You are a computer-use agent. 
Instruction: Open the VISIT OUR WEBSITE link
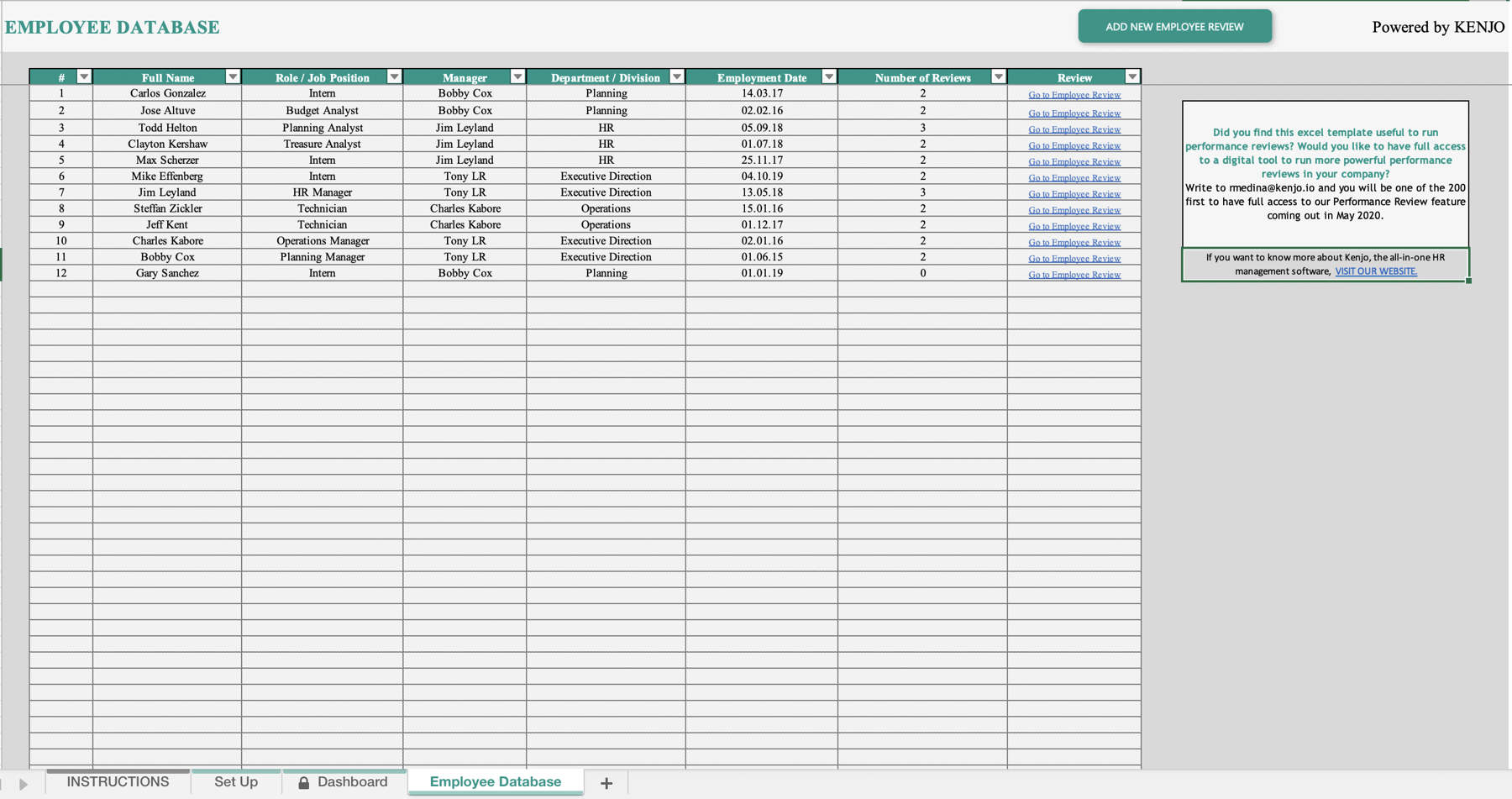coord(1375,271)
